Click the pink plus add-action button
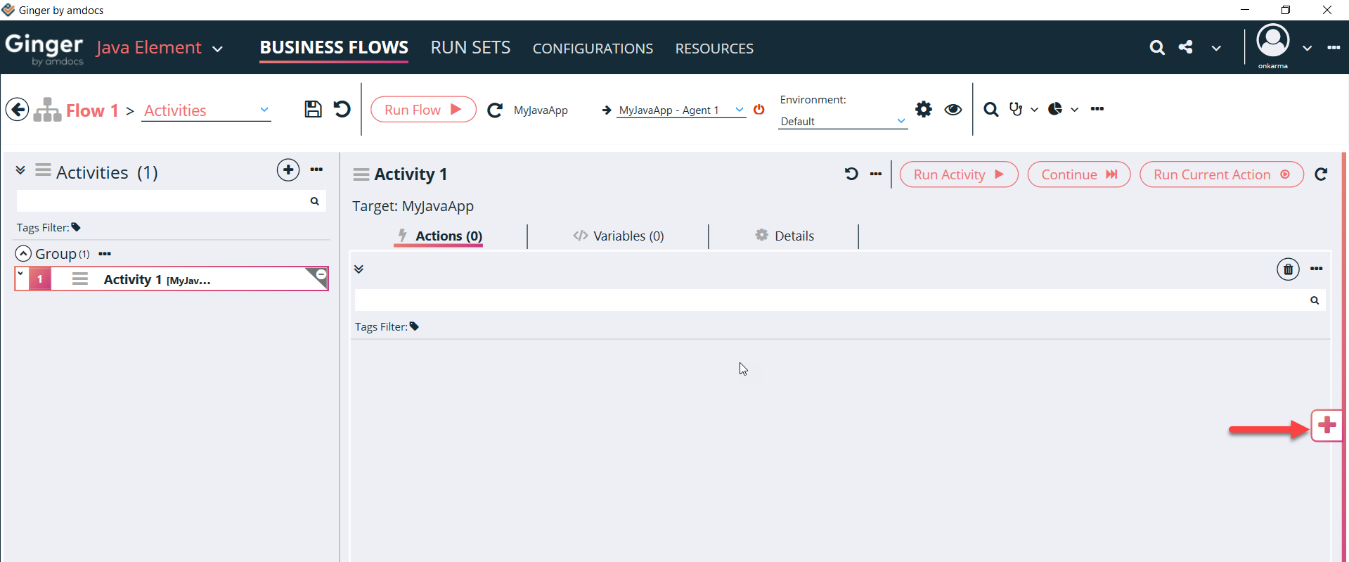Image resolution: width=1349 pixels, height=562 pixels. 1326,425
